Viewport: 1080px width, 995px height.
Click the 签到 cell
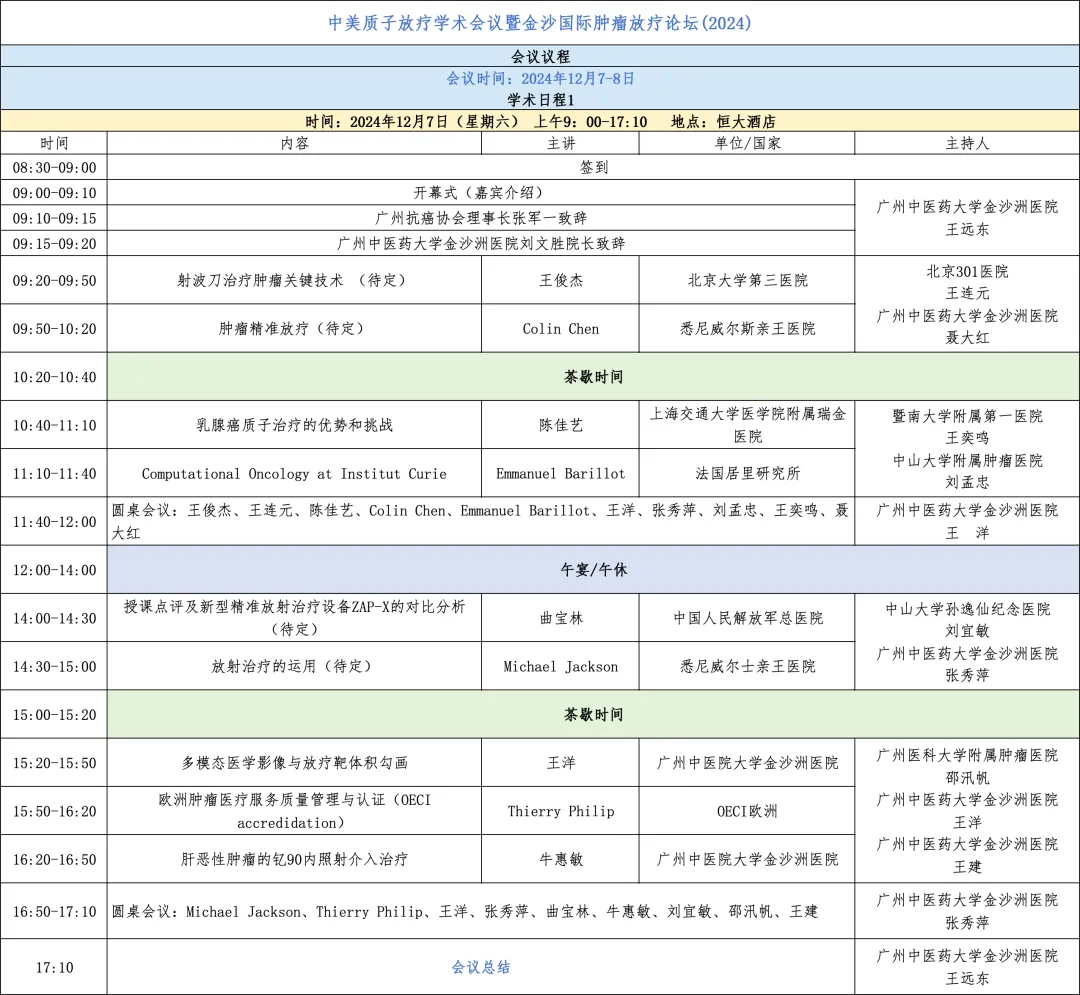tap(594, 167)
